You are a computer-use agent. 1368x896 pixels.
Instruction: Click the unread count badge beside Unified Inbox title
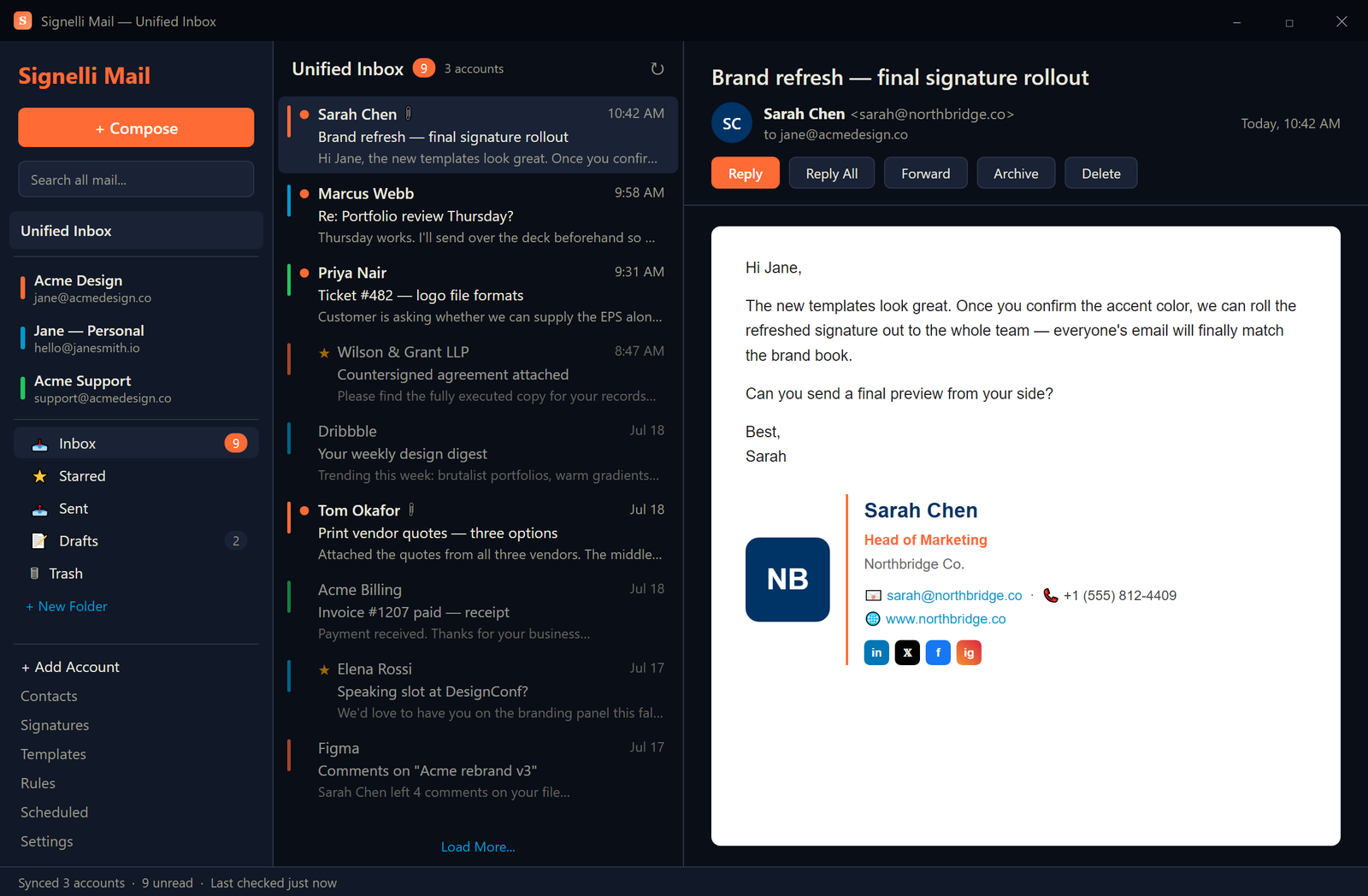point(424,68)
